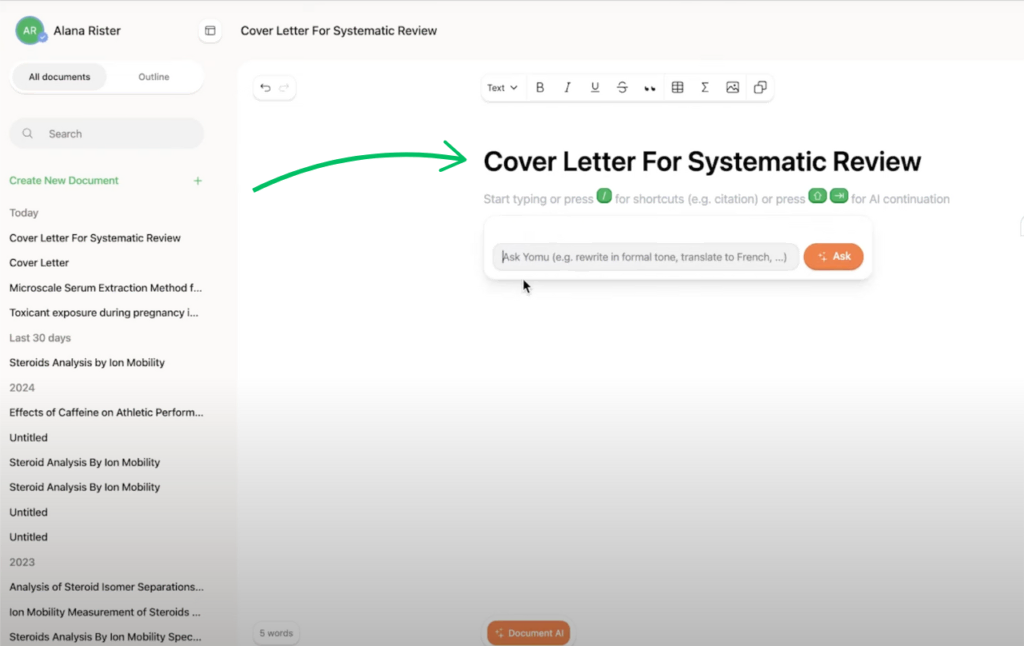Toggle underline text formatting

[595, 88]
